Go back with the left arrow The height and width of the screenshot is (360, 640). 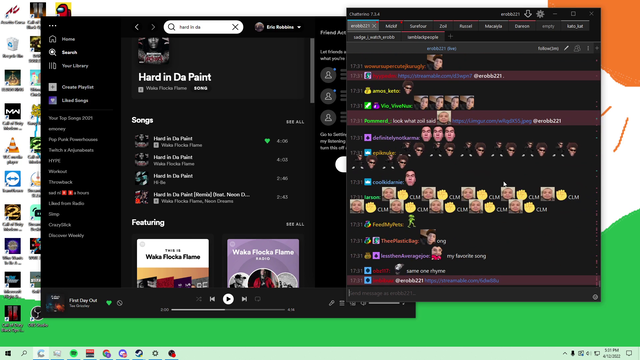137,27
